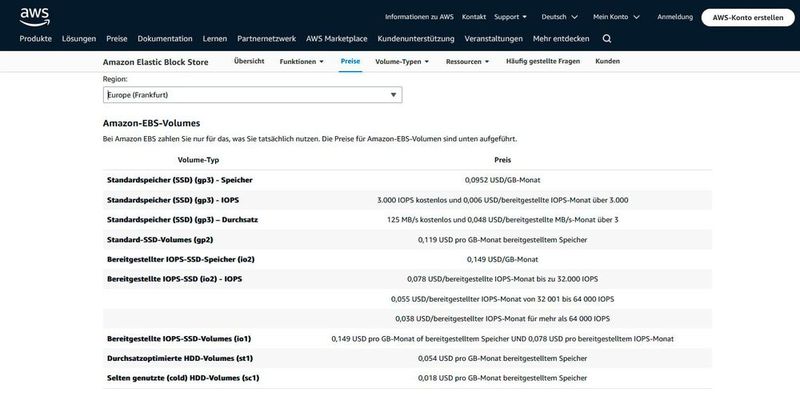Open the Lernen menu
This screenshot has height=400, width=800.
[215, 39]
